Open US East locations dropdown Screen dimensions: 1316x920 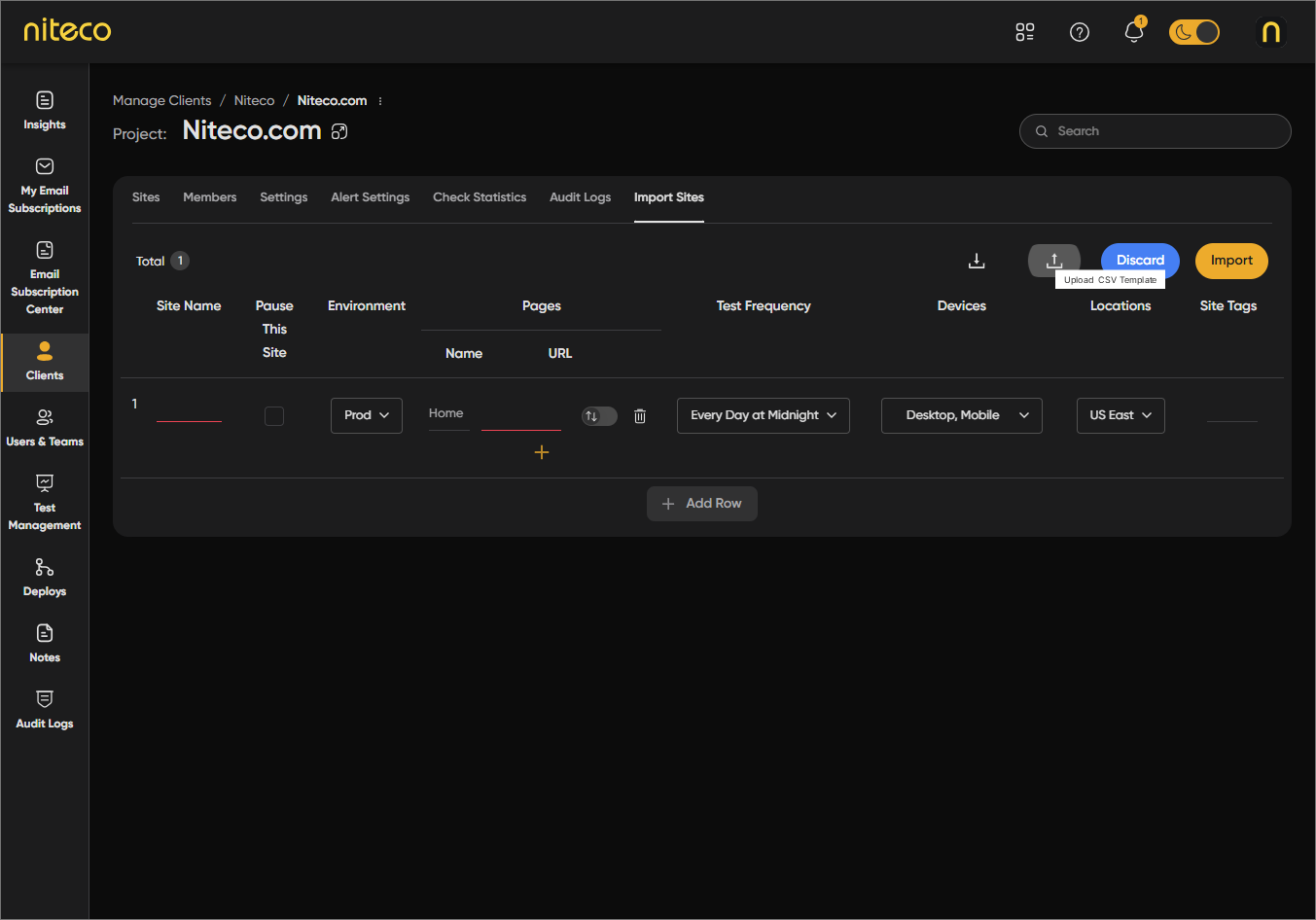pos(1120,415)
